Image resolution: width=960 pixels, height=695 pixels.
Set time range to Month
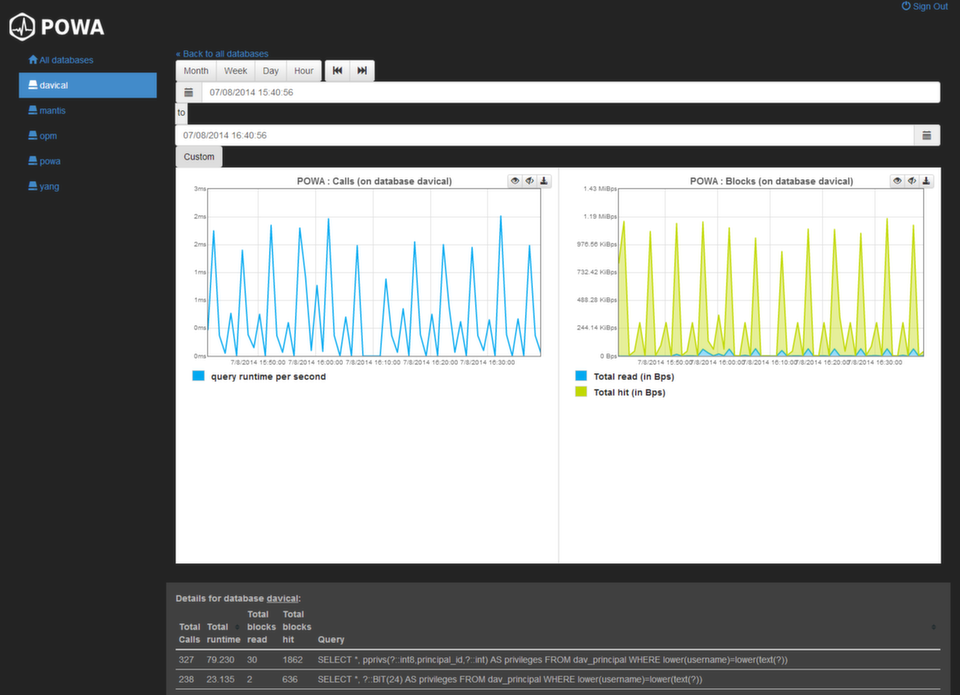tap(196, 70)
